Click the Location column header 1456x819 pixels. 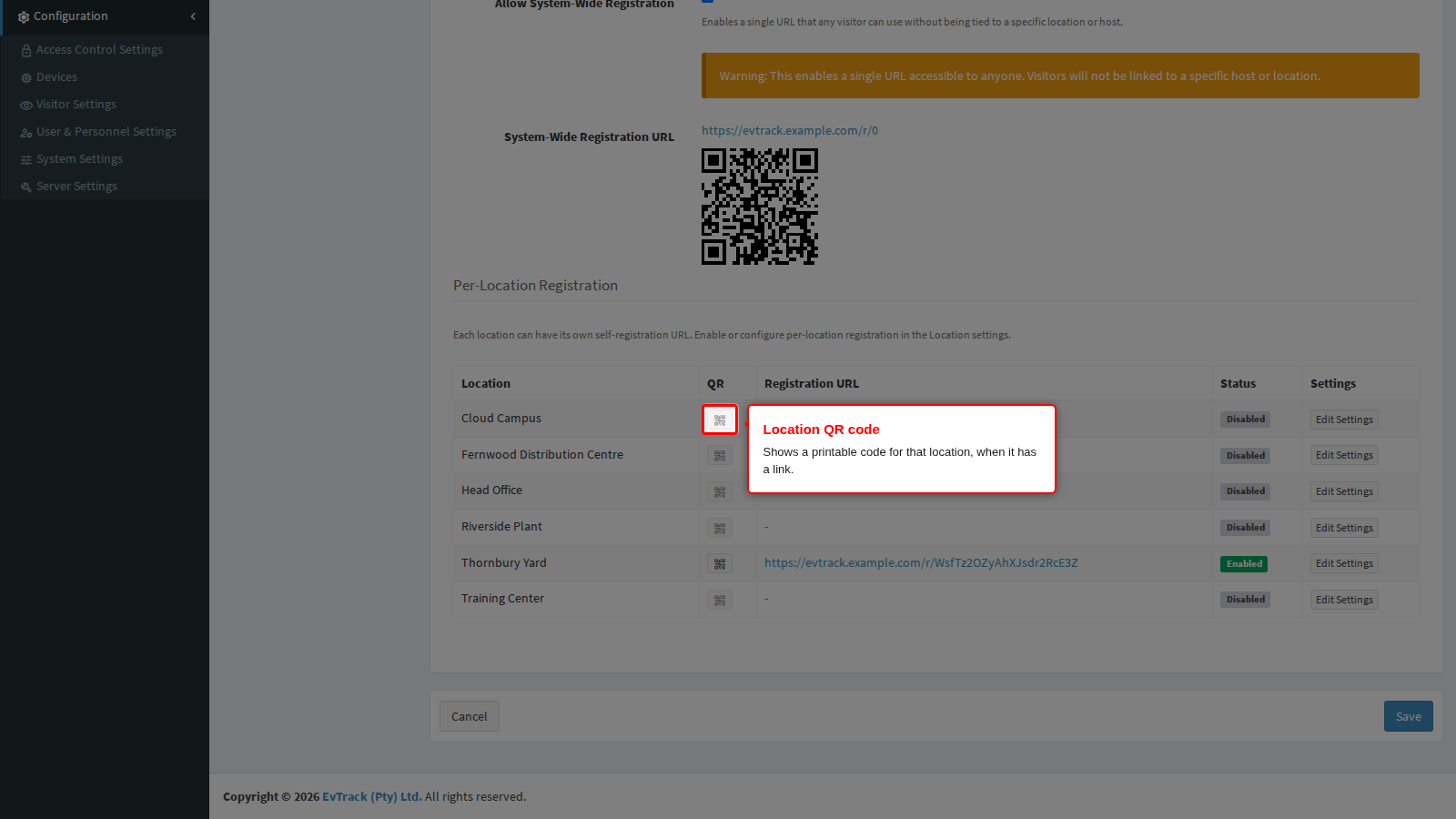[486, 383]
